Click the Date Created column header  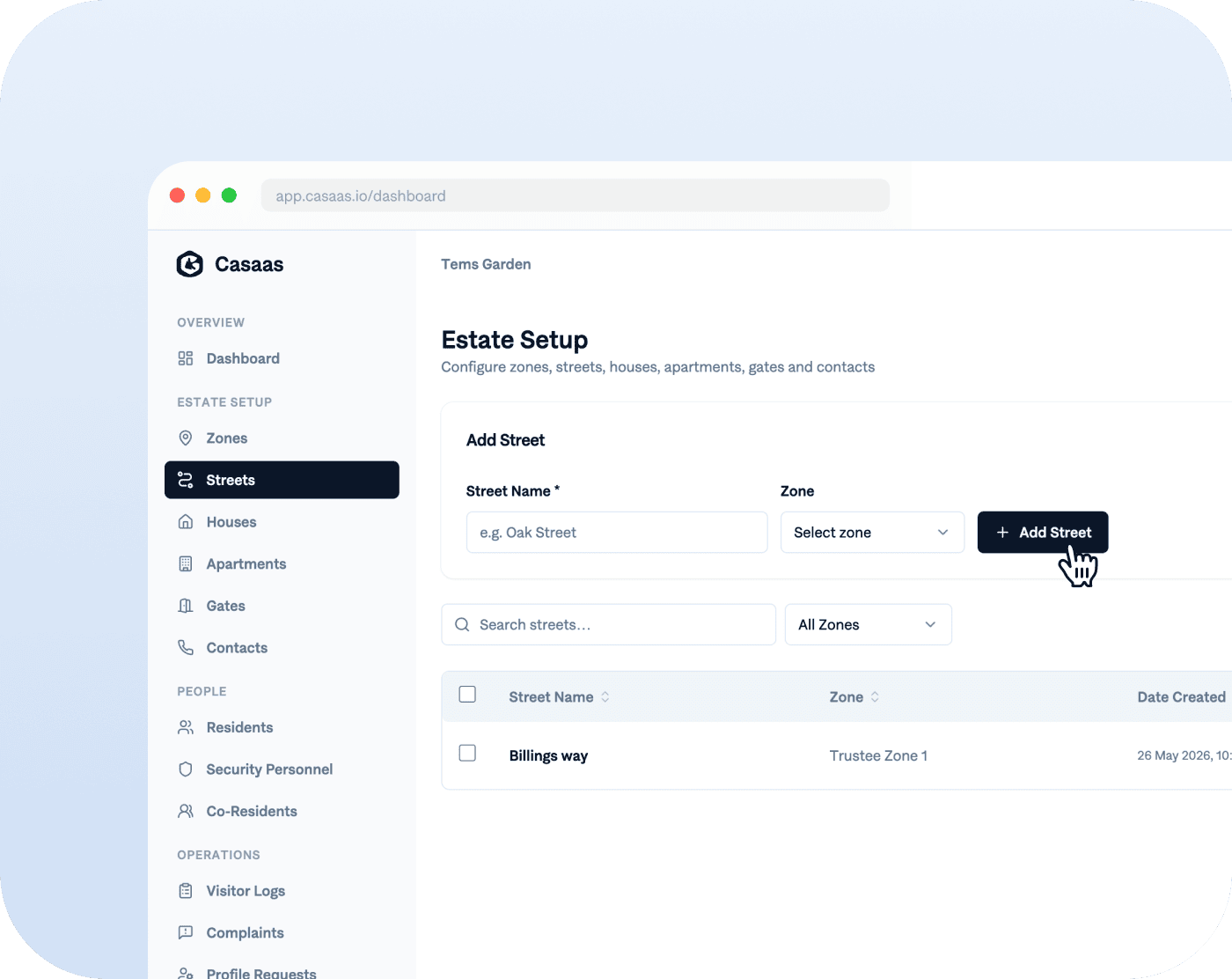(1181, 697)
